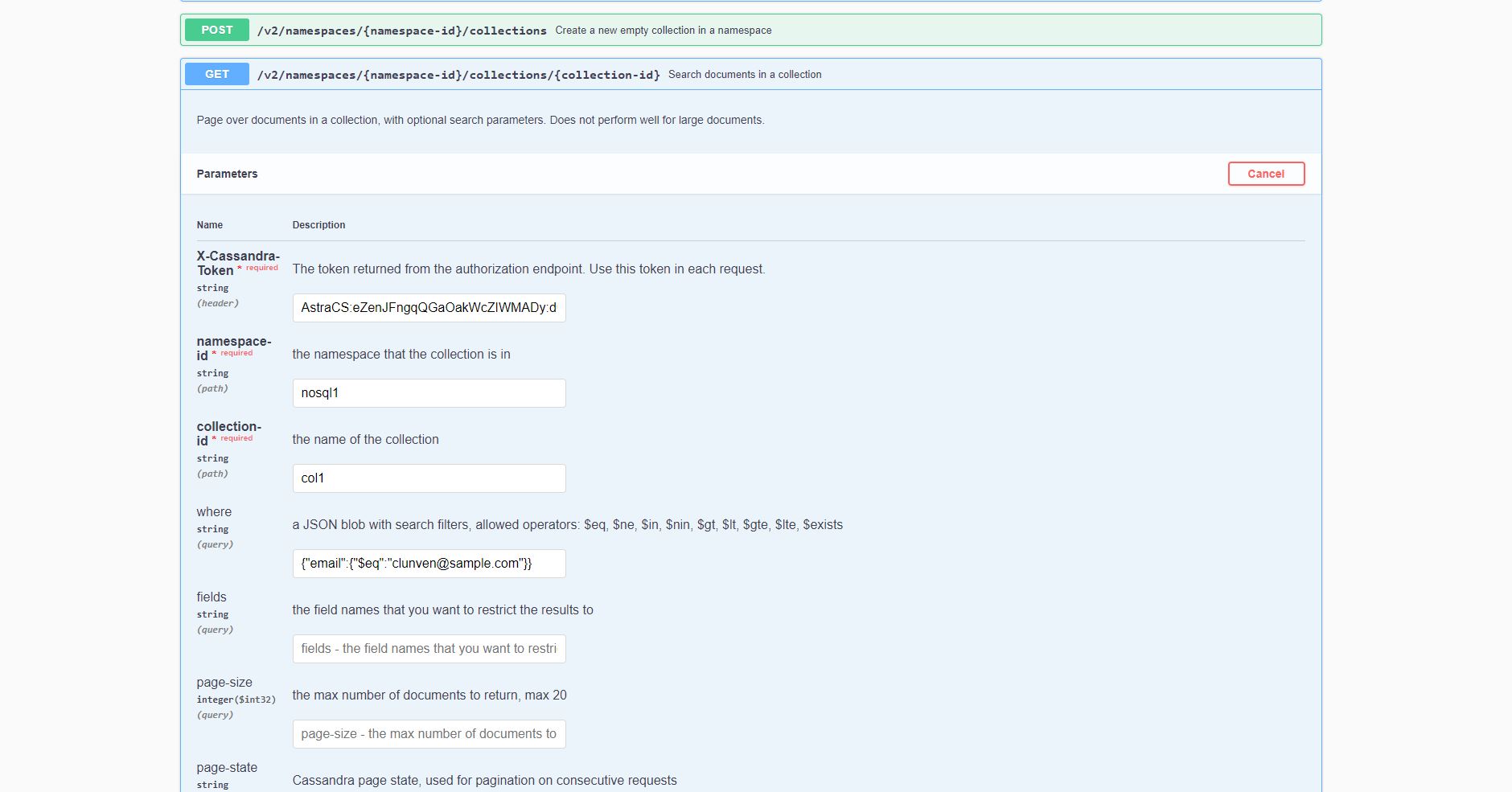Select the 'Parameters' section heading
Image resolution: width=1512 pixels, height=792 pixels.
228,174
